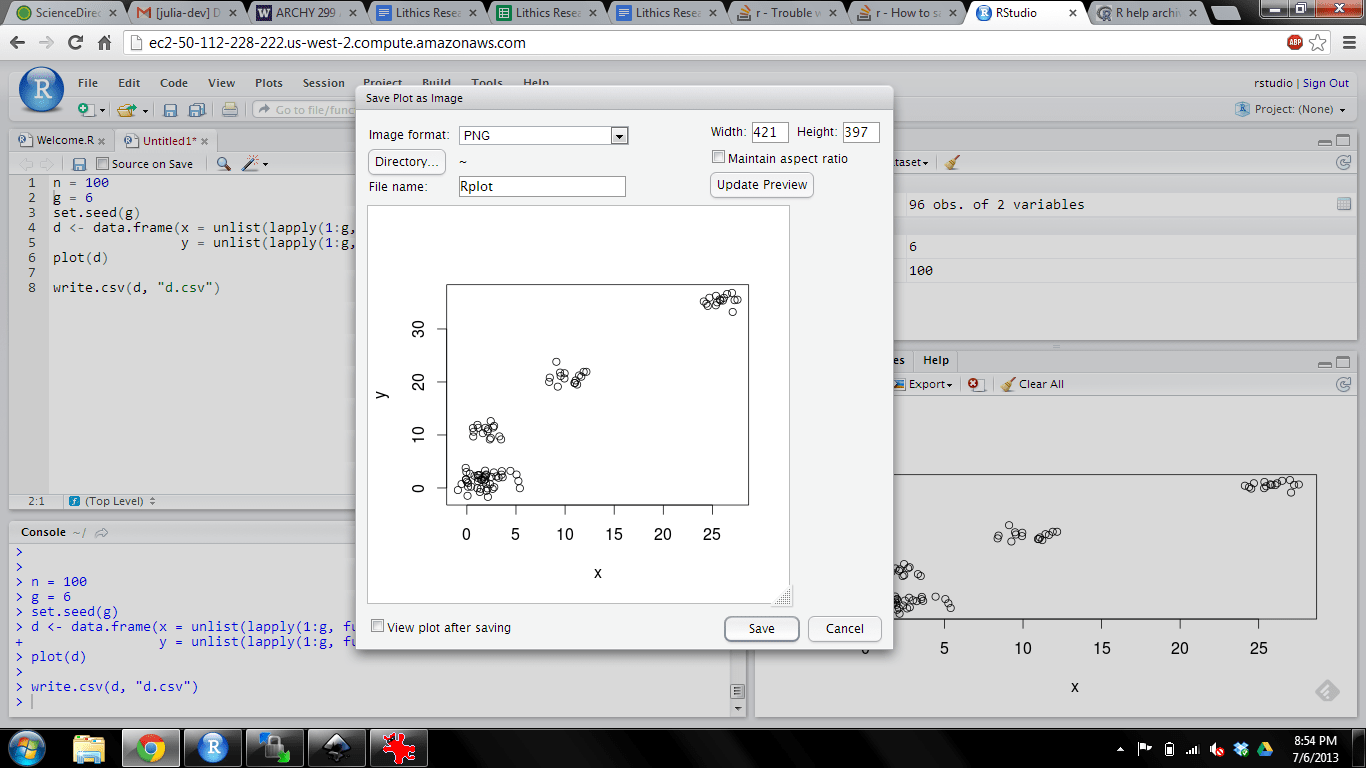Click the Save button in dialog

(761, 629)
